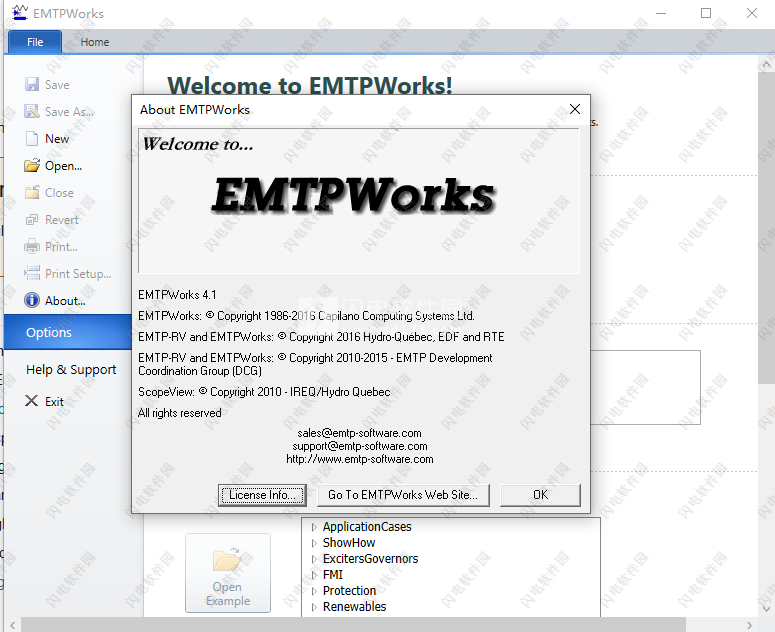Choose the New menu entry

tap(57, 139)
